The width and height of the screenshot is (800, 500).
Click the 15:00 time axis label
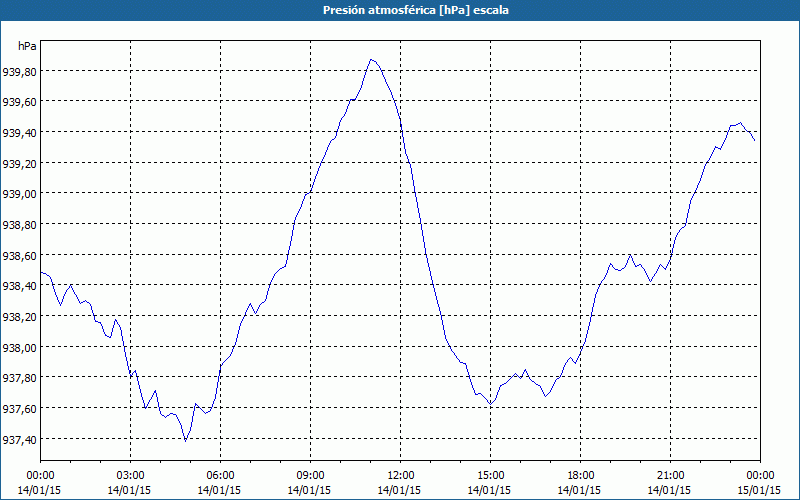pos(490,476)
